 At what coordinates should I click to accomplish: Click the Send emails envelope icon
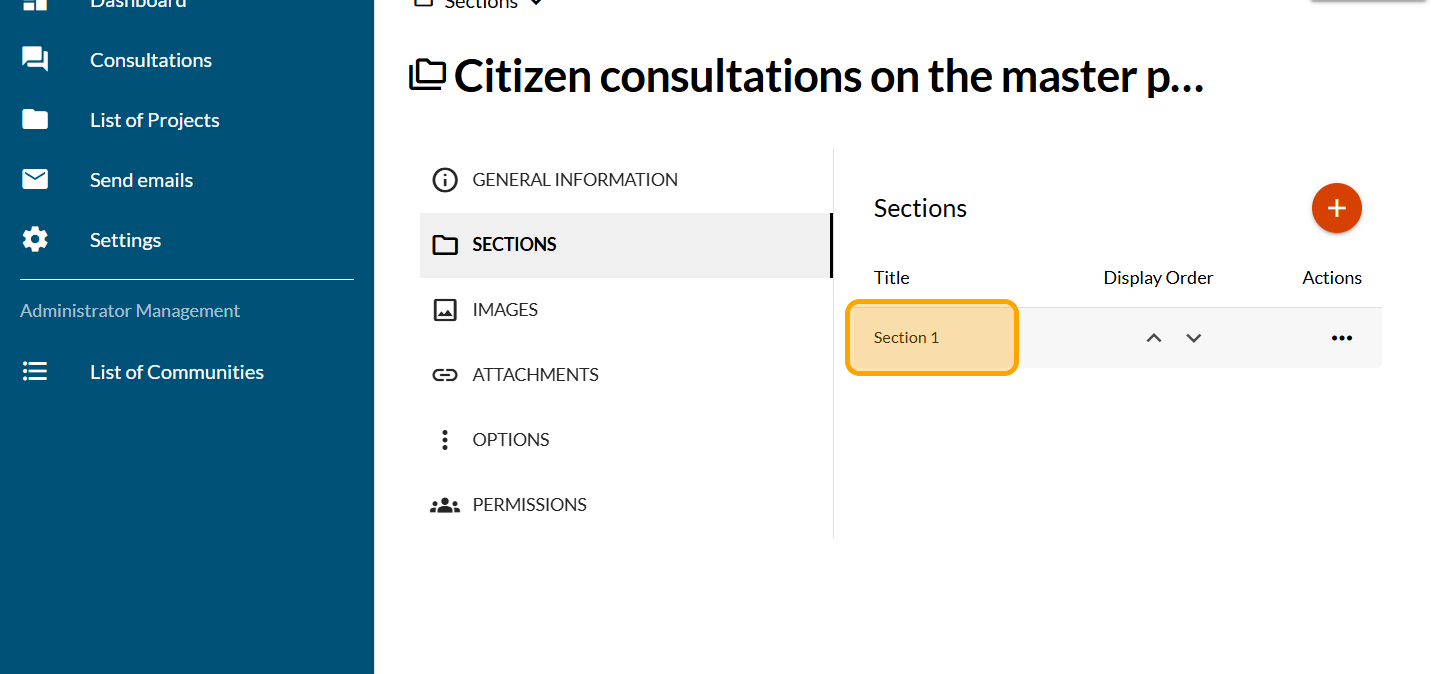click(35, 180)
